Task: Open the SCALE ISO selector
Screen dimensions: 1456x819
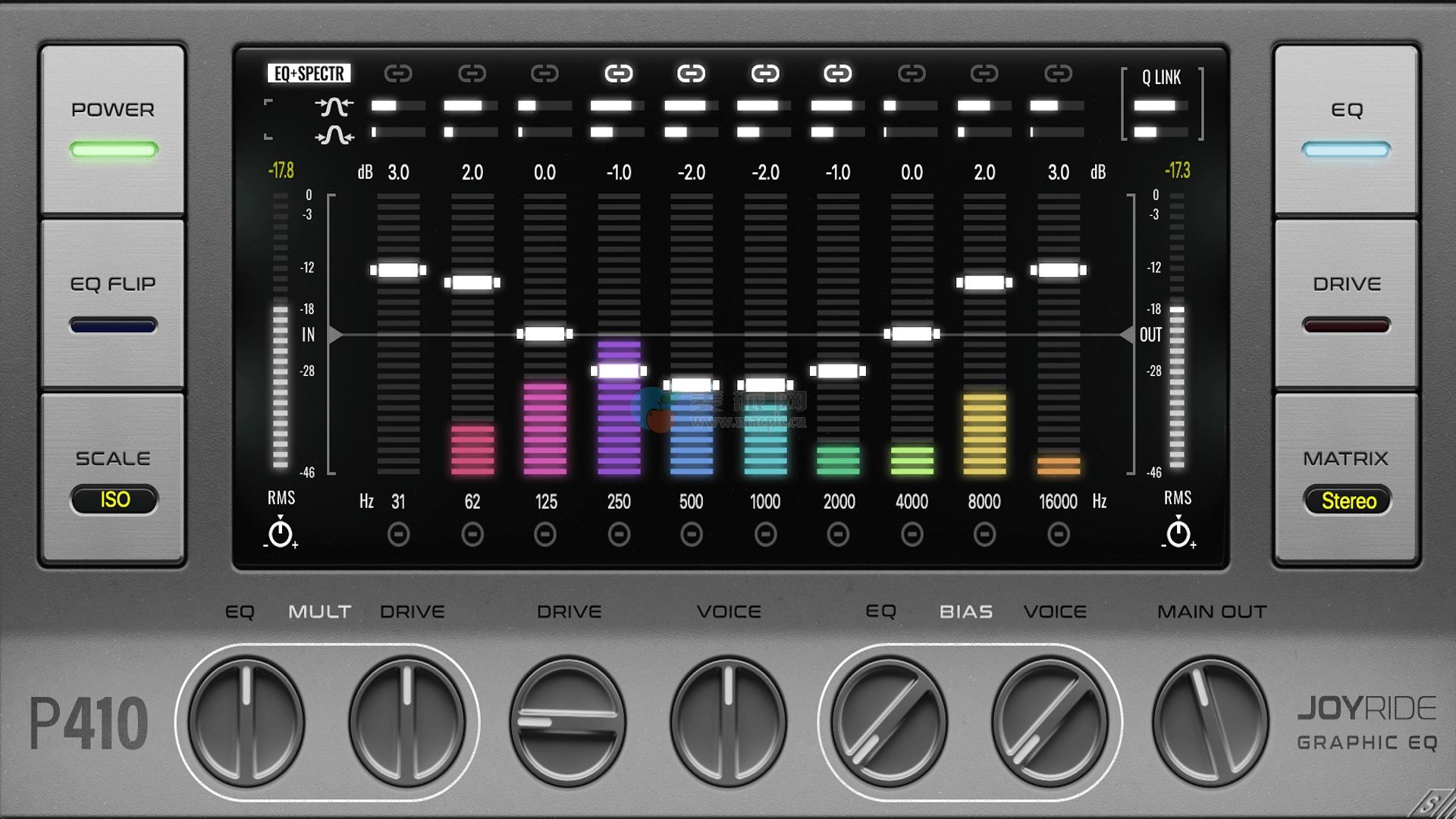Action: 115,500
